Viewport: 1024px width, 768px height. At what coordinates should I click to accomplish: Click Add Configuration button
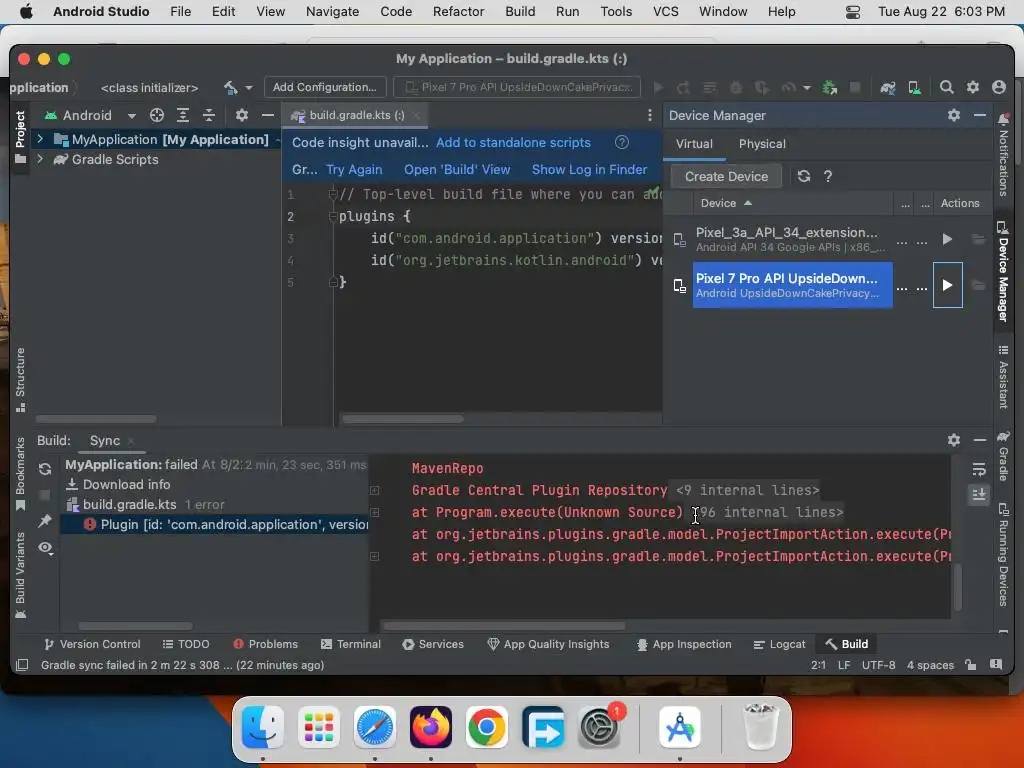pyautogui.click(x=325, y=88)
